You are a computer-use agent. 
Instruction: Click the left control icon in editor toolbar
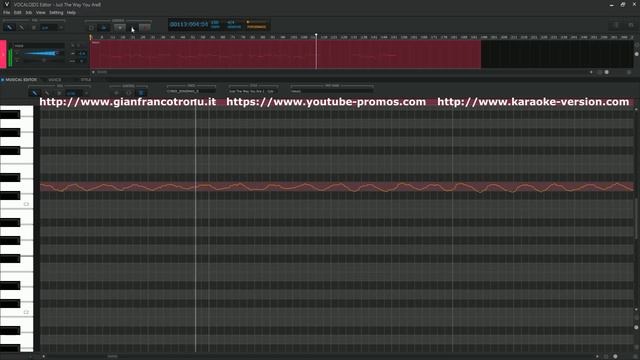[116, 93]
